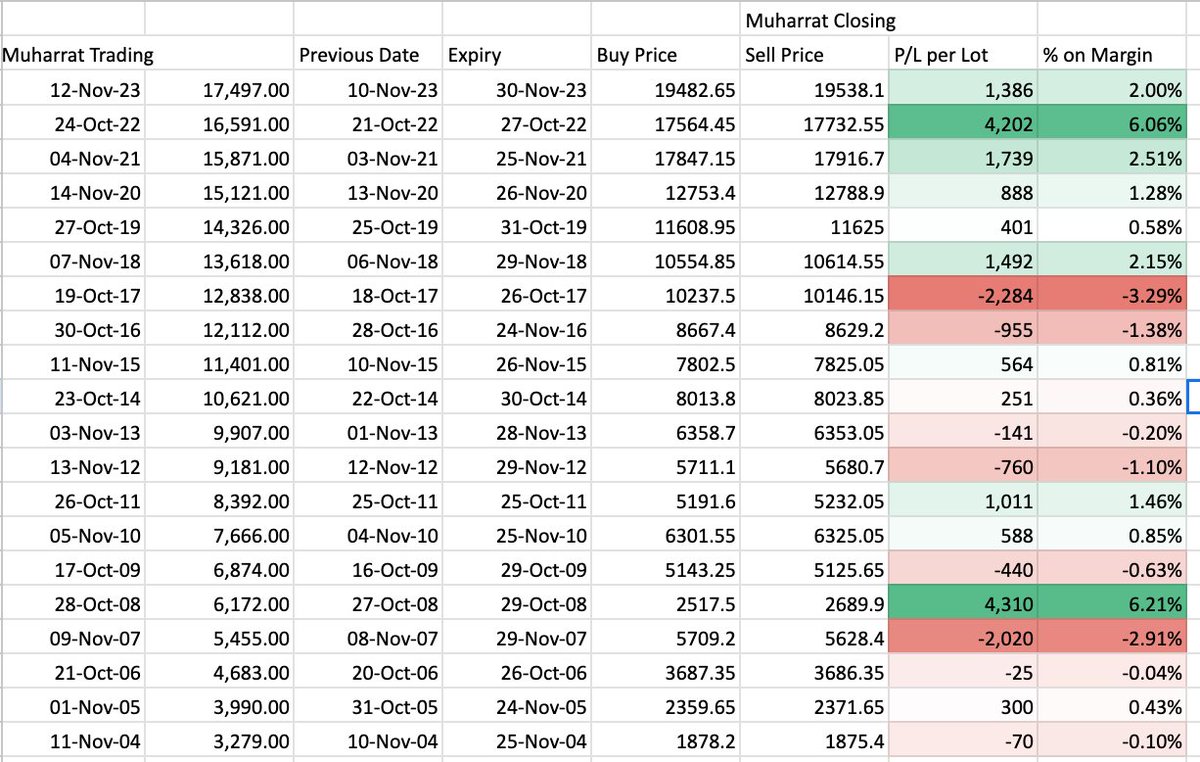Select buy price cell 12753.4
The width and height of the screenshot is (1200, 762).
[665, 192]
